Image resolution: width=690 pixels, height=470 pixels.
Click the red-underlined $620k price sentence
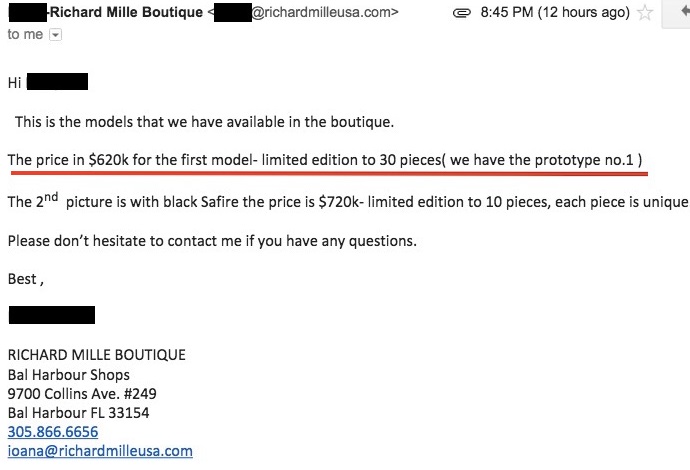pyautogui.click(x=325, y=160)
